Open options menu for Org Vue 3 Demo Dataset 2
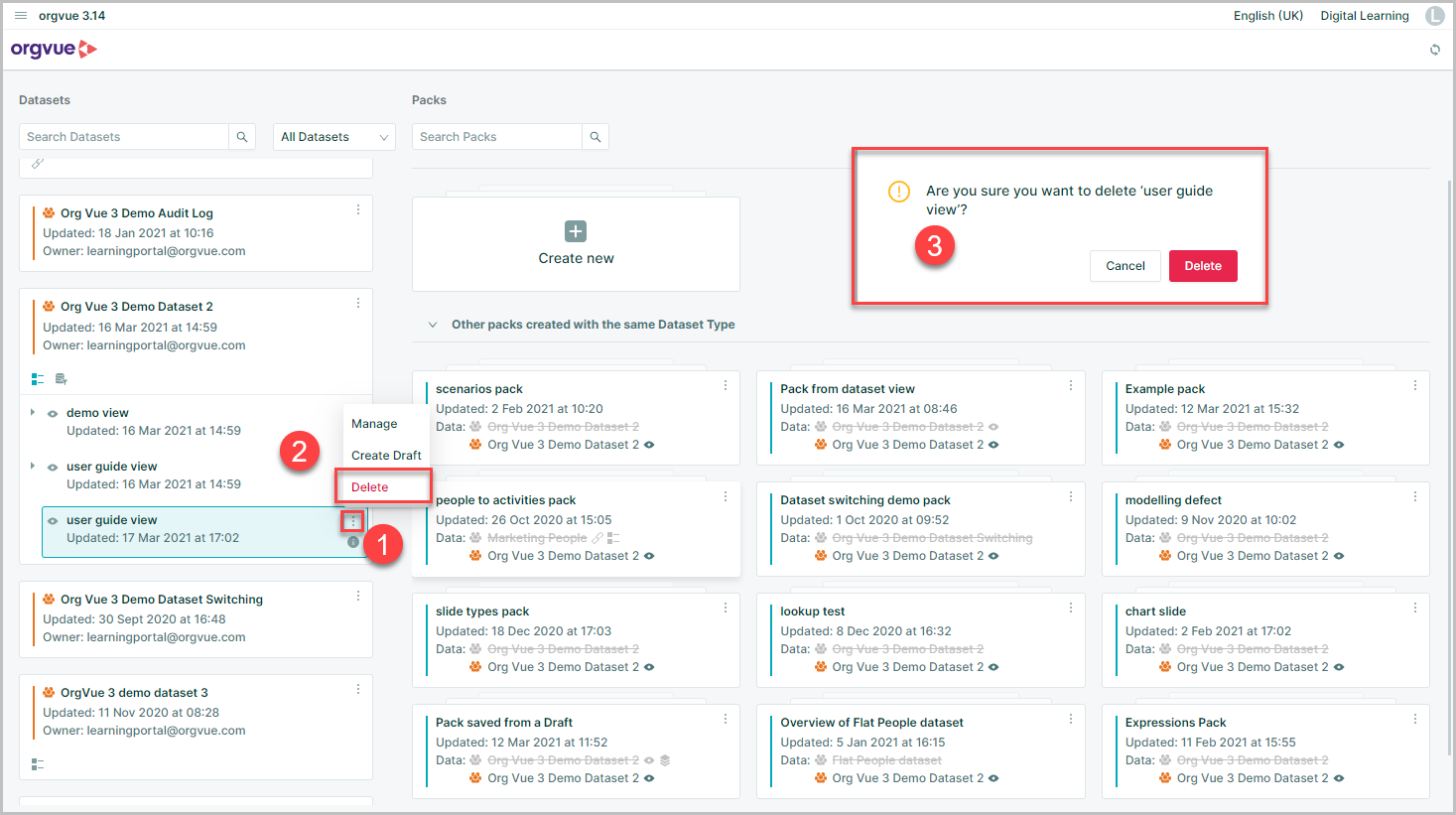 [358, 303]
